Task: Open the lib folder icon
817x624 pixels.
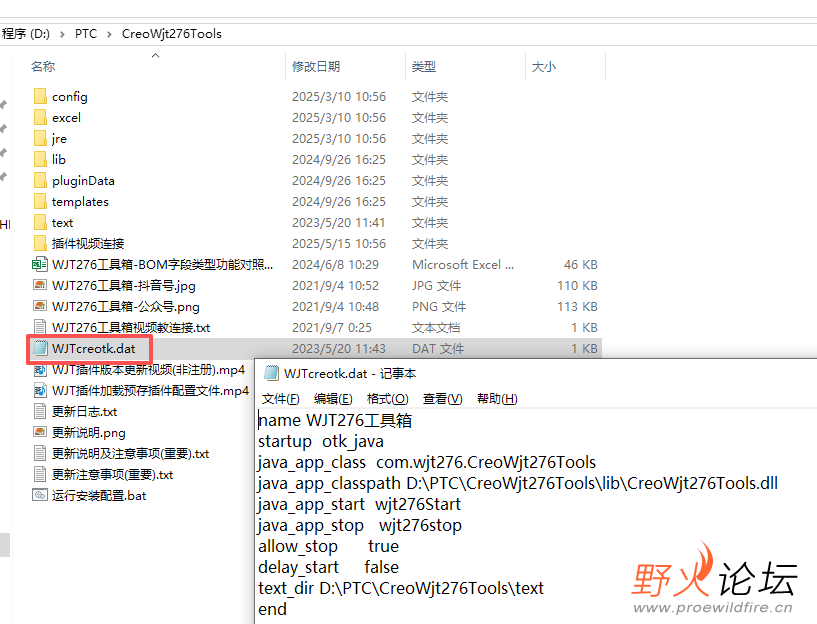Action: coord(40,159)
